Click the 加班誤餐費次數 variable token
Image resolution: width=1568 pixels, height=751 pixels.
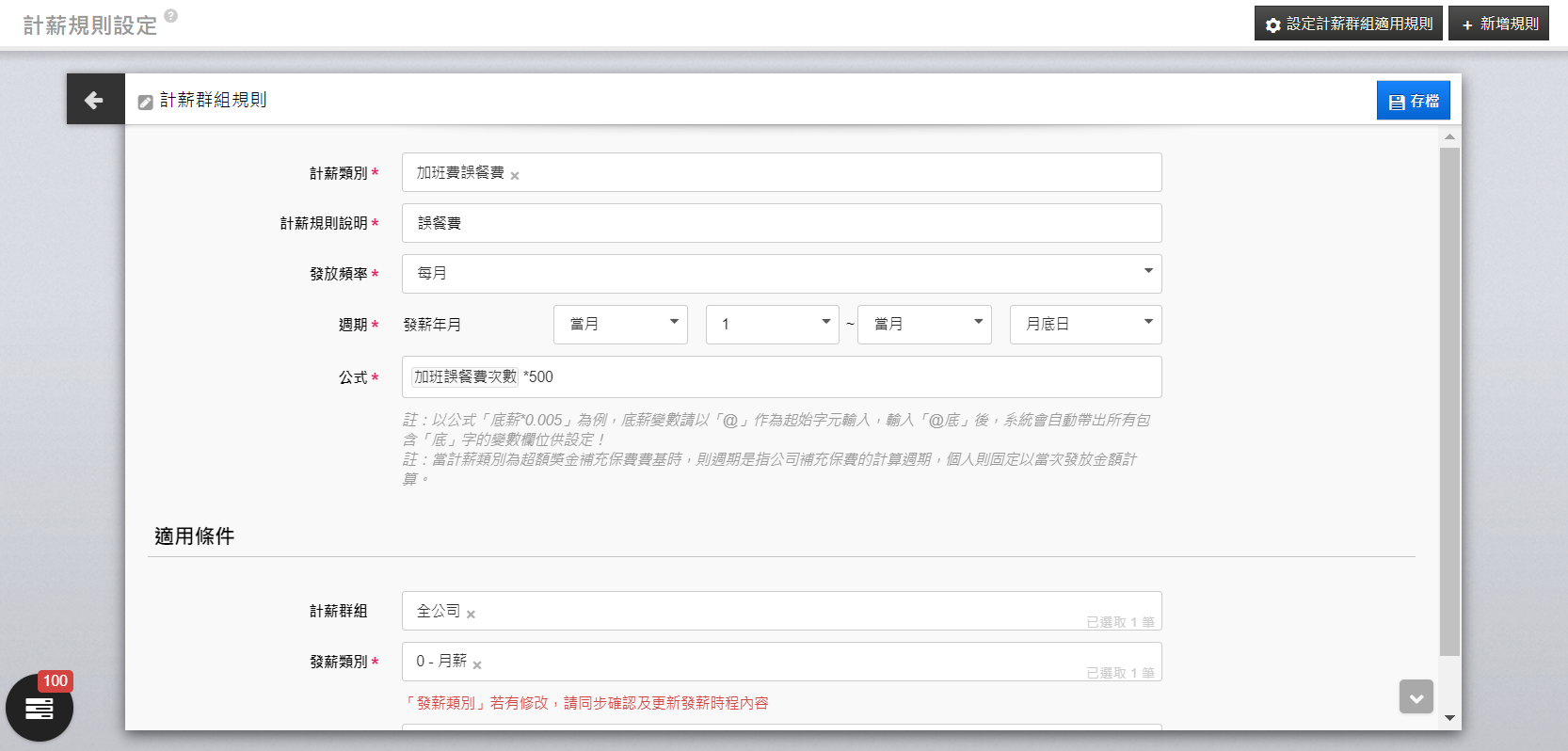pos(465,377)
